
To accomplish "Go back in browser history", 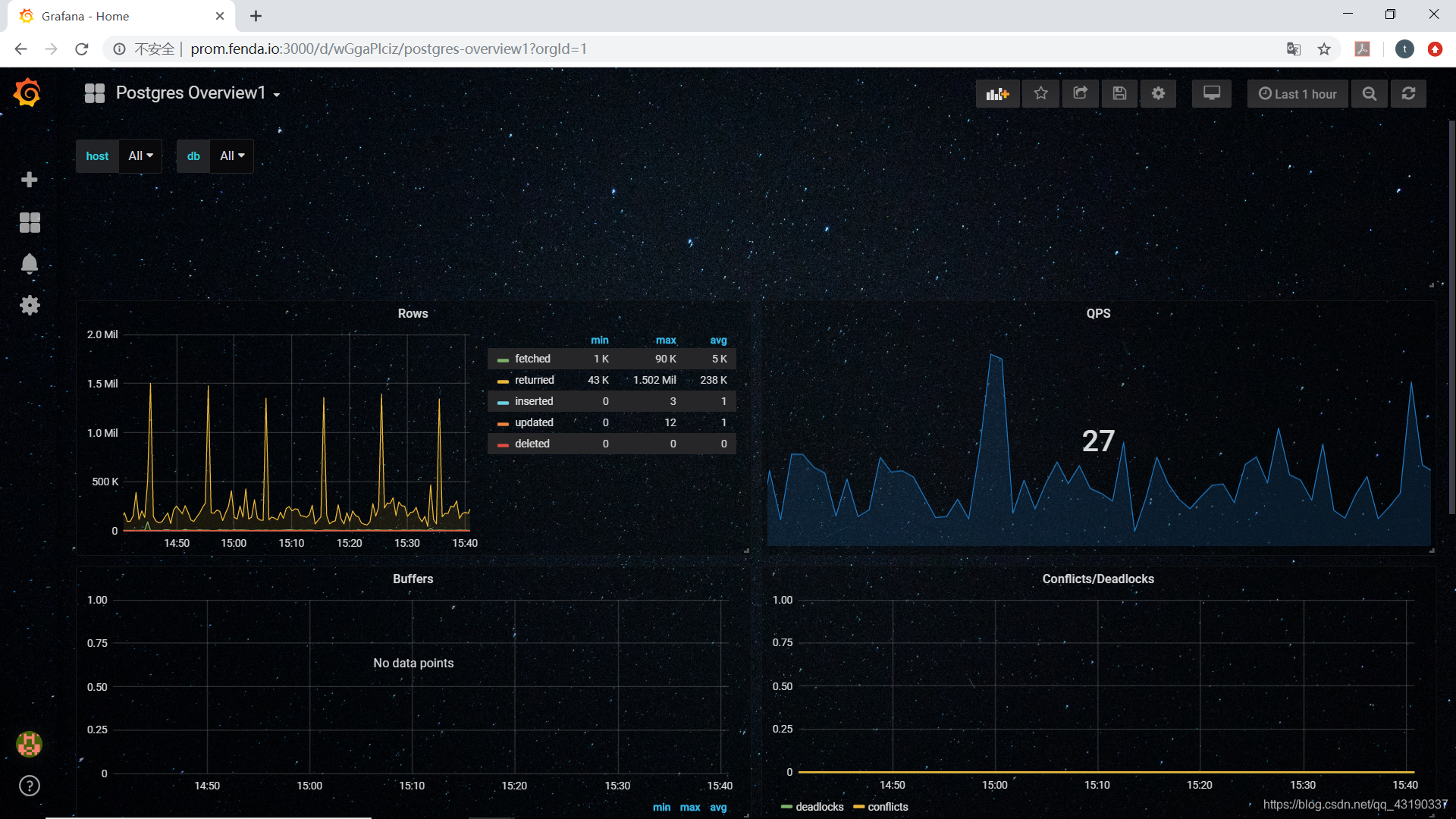I will point(20,49).
